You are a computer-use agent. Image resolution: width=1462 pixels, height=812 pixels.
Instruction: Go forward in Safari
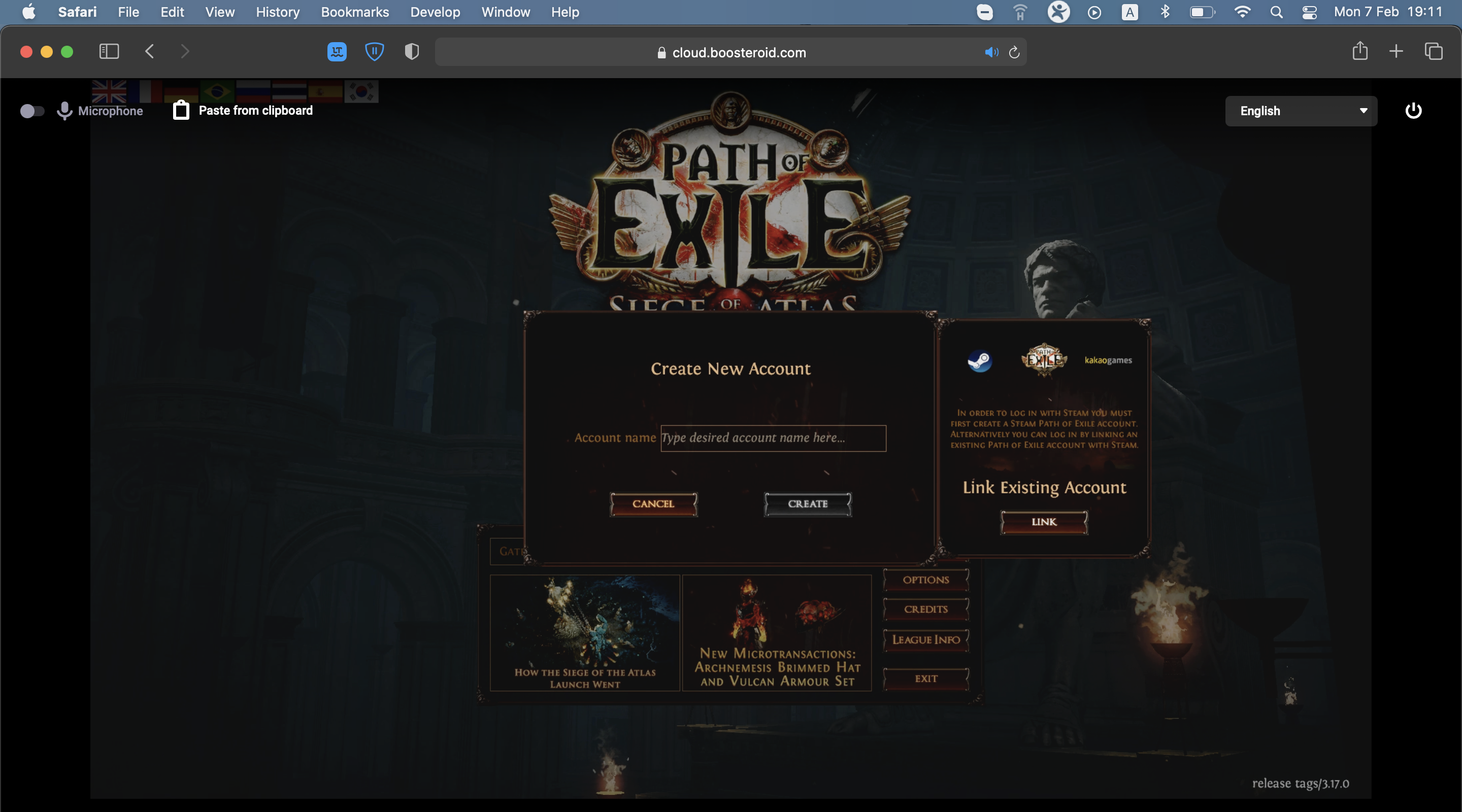click(185, 52)
